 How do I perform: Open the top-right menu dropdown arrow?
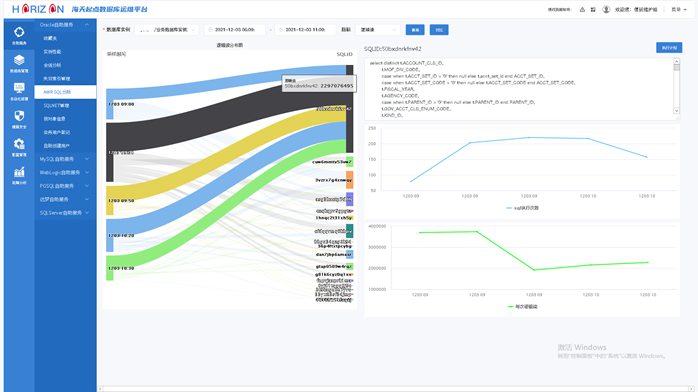685,9
